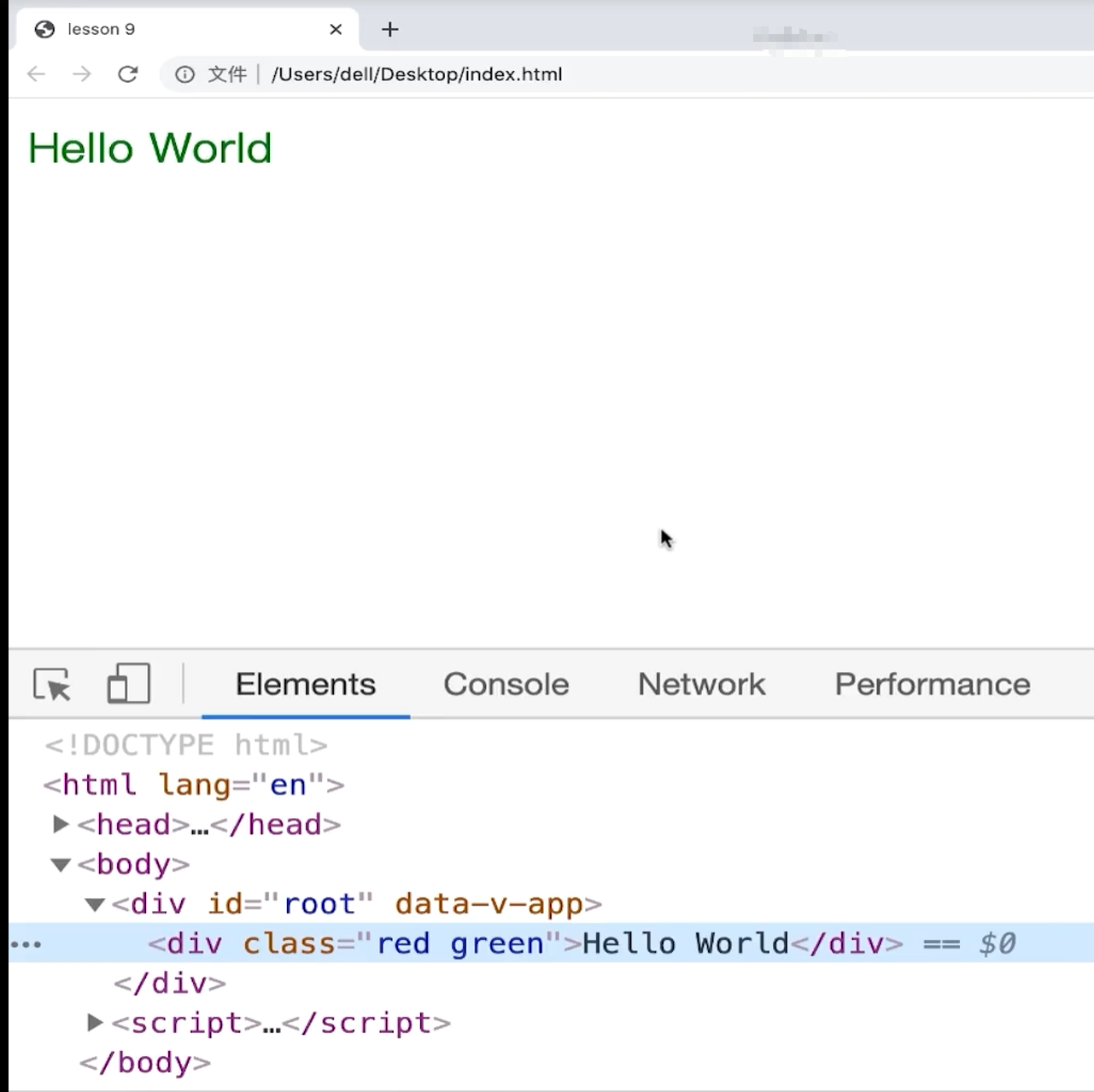Open the Performance tab
The height and width of the screenshot is (1092, 1094).
tap(933, 684)
